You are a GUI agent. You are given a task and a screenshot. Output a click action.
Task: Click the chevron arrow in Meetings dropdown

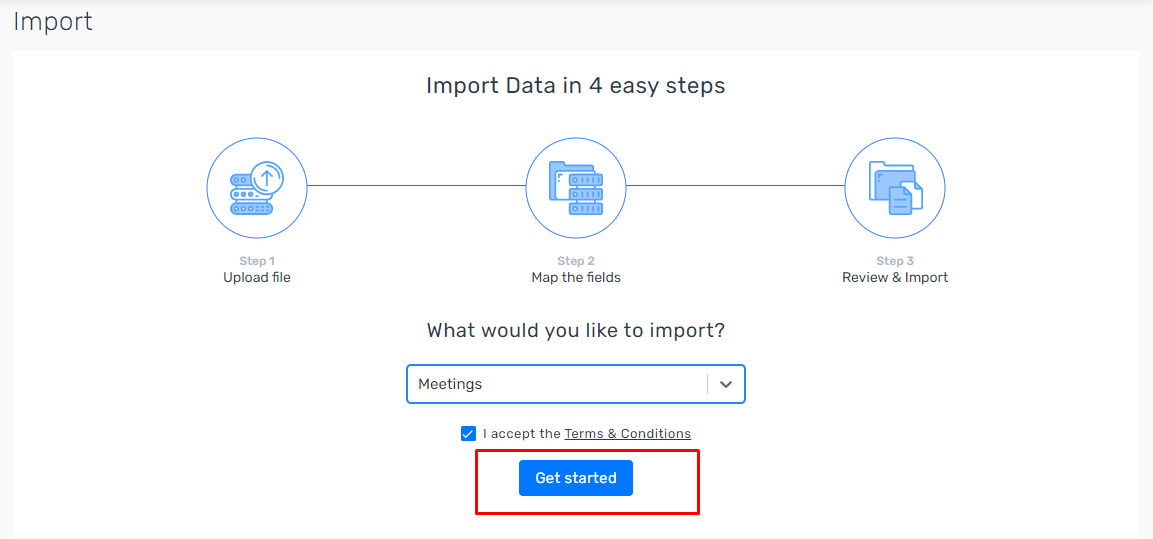click(x=726, y=385)
